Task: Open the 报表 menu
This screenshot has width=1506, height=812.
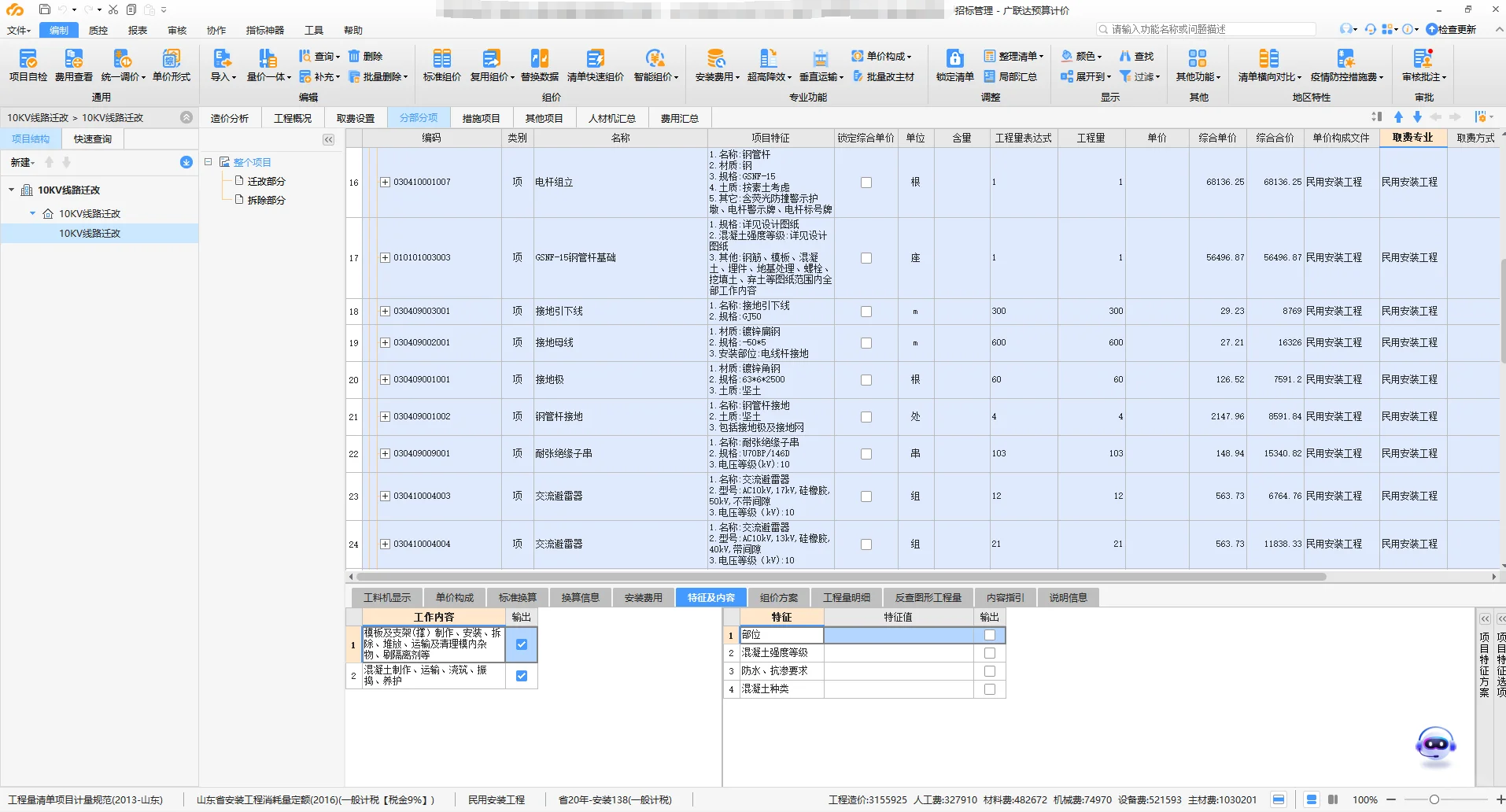Action: click(x=138, y=30)
